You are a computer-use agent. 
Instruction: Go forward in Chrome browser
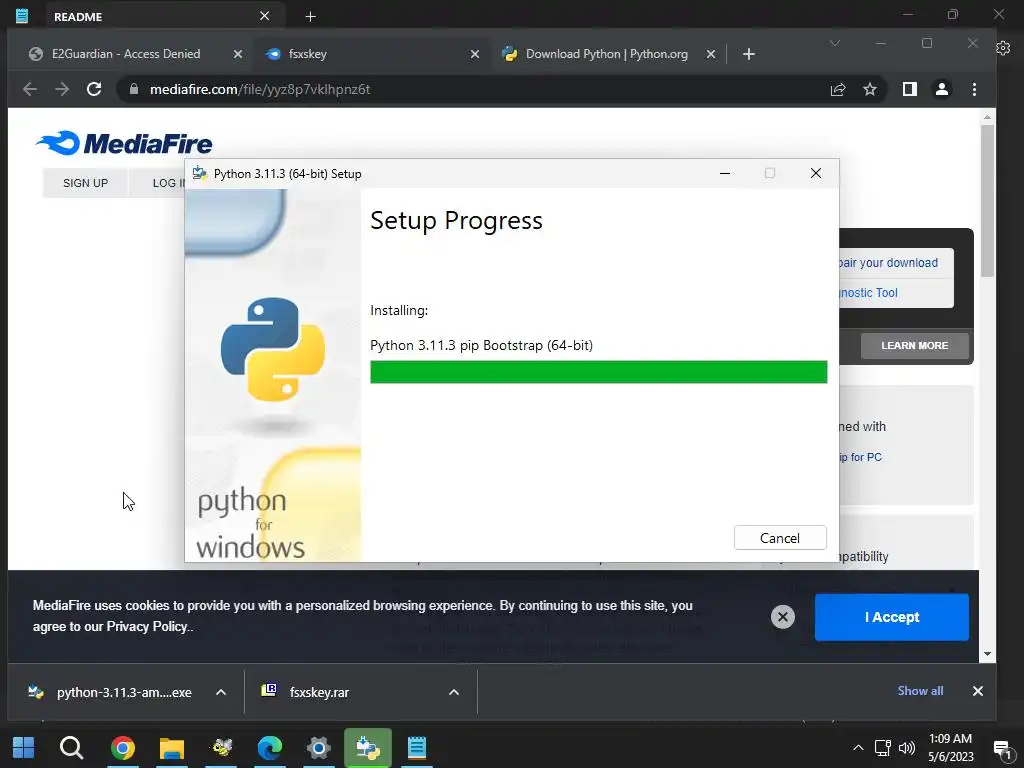click(62, 89)
